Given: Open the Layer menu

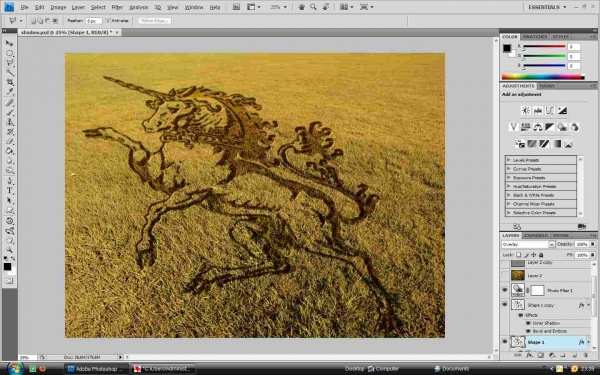Looking at the screenshot, I should (78, 7).
